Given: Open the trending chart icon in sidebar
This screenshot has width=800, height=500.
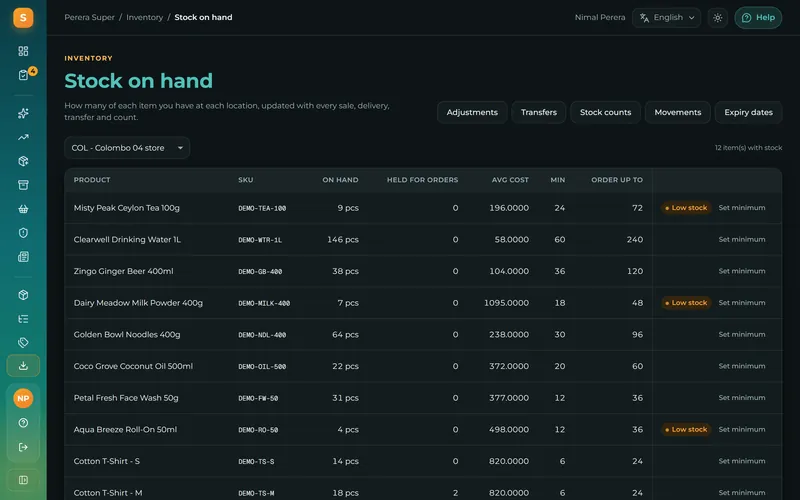Looking at the screenshot, I should tap(23, 137).
